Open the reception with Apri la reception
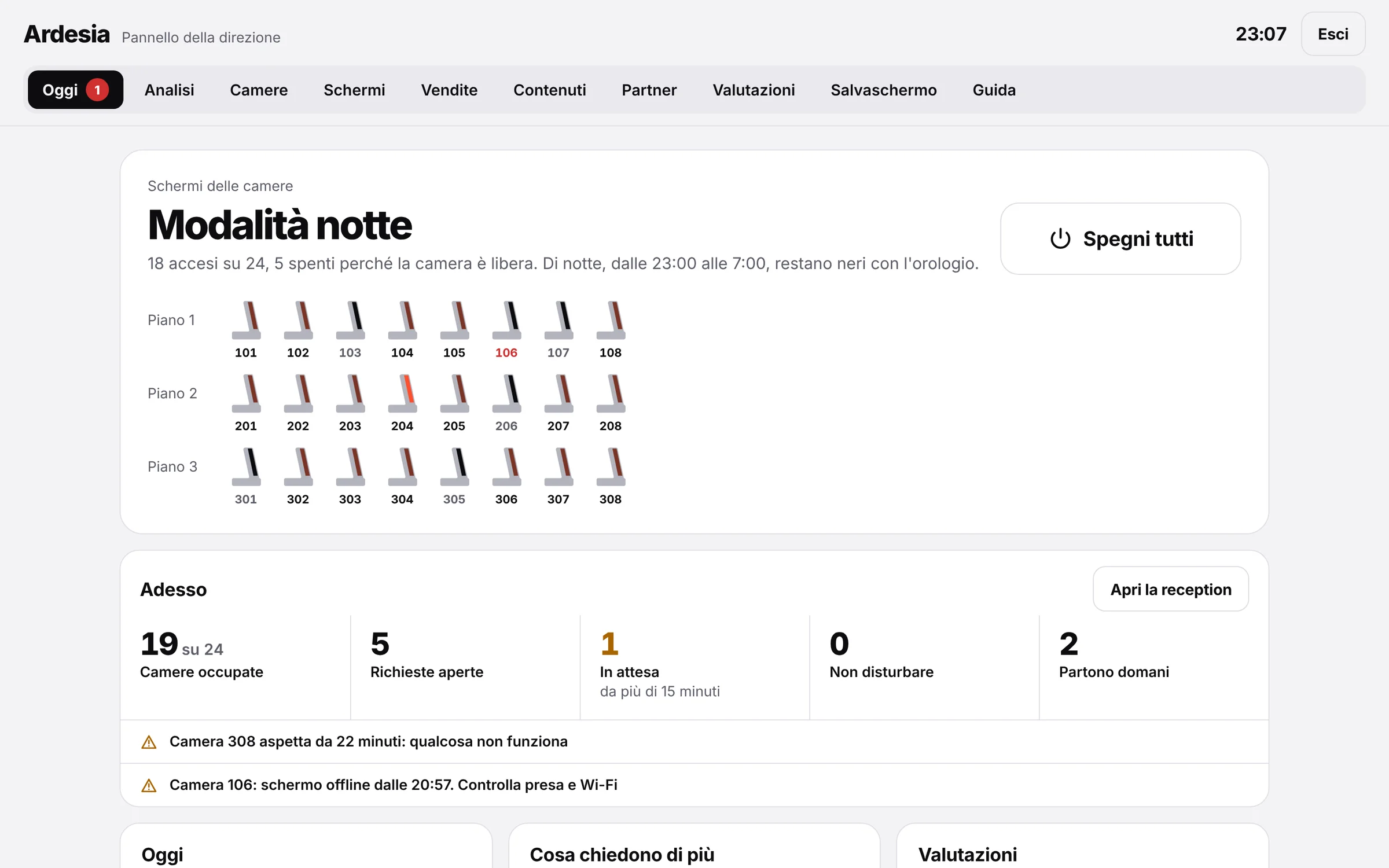Viewport: 1389px width, 868px height. (1170, 589)
